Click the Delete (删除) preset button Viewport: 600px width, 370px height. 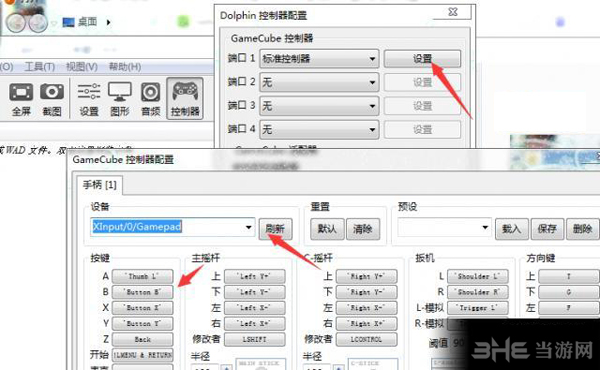(x=583, y=229)
